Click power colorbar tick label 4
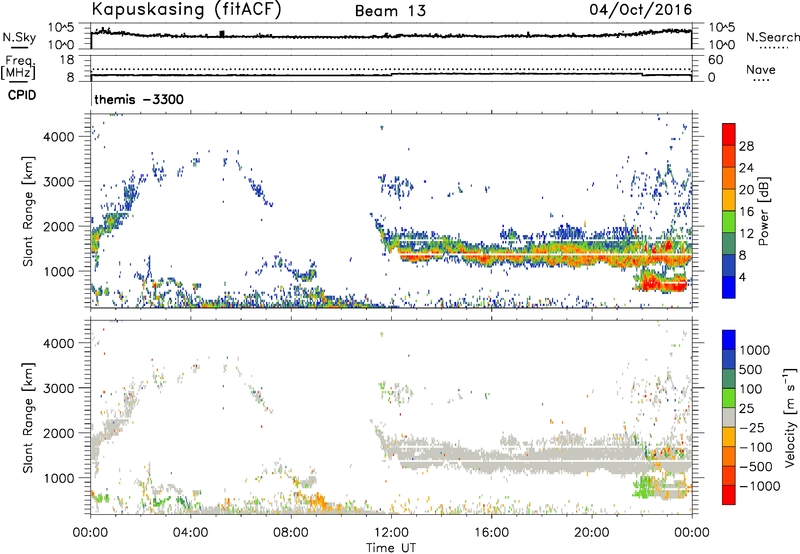Image resolution: width=800 pixels, height=554 pixels. (x=743, y=277)
